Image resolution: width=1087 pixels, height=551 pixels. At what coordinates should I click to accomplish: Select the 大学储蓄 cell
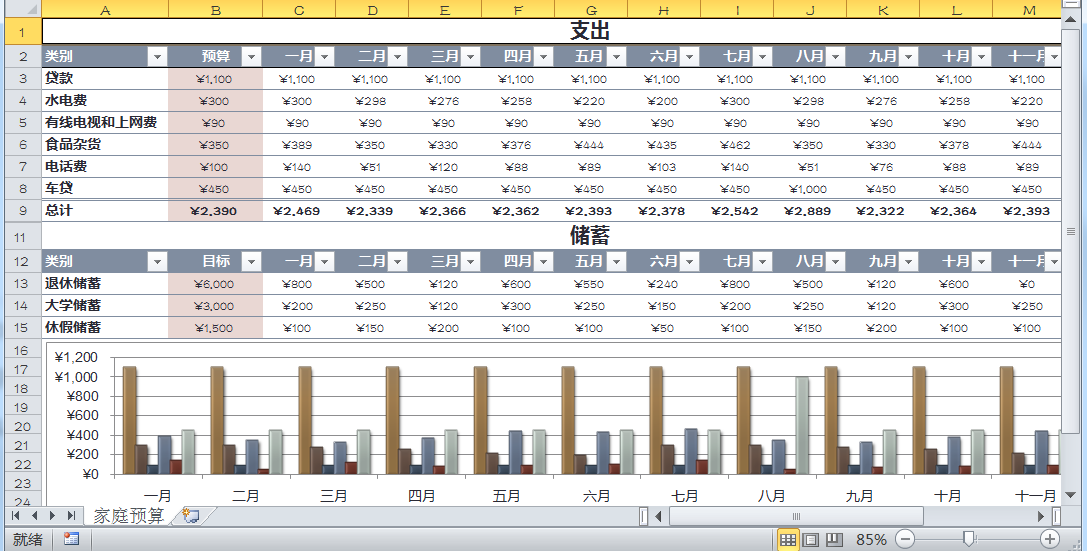[x=105, y=306]
